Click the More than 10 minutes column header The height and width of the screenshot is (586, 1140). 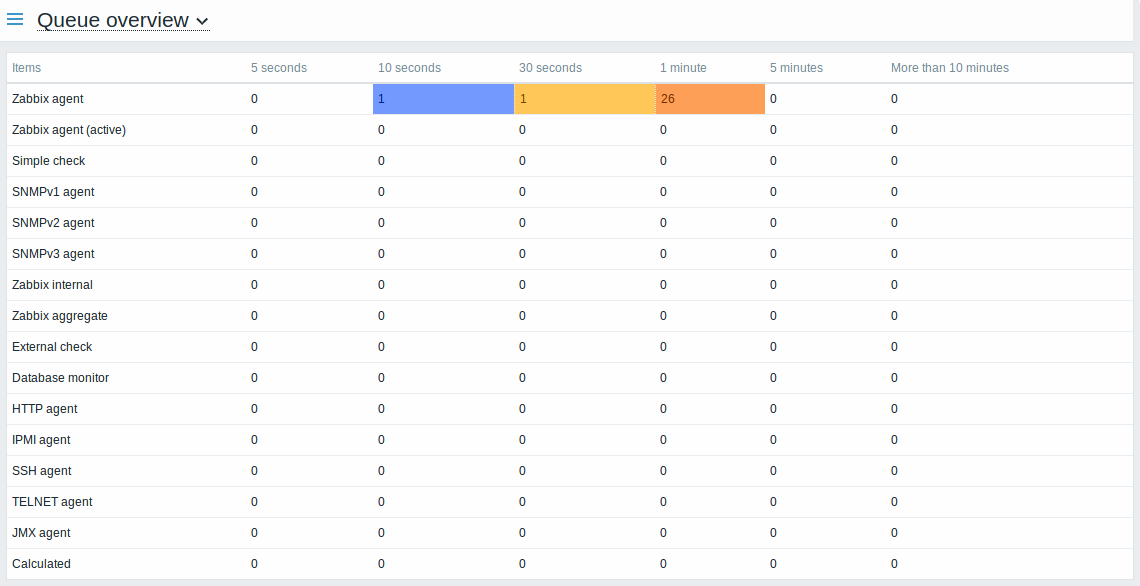[x=950, y=68]
